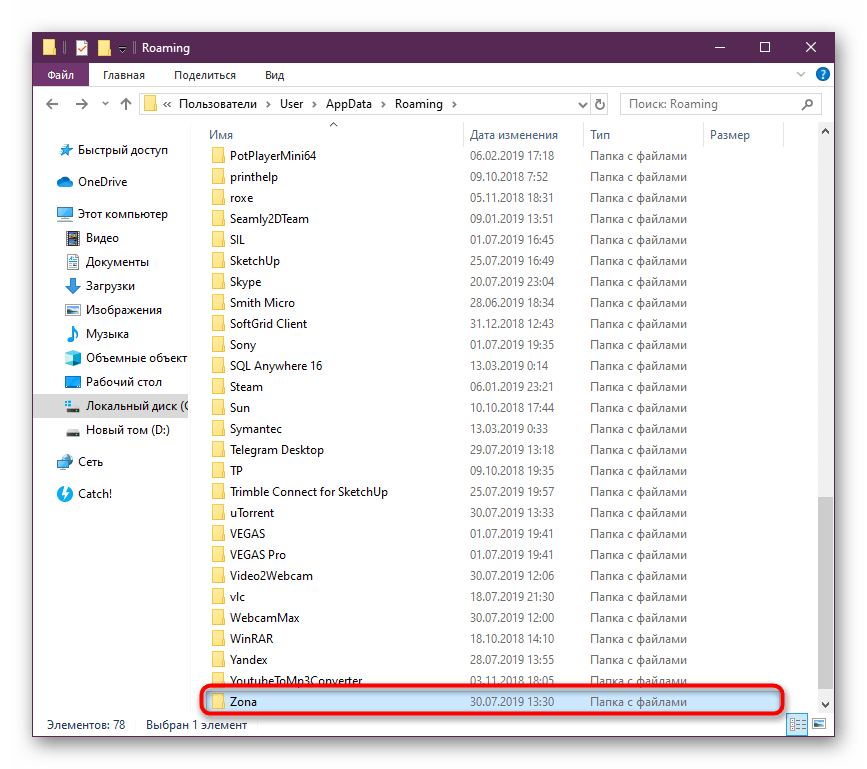Focus the Поиск: Roaming search field
This screenshot has width=867, height=769.
(x=720, y=104)
